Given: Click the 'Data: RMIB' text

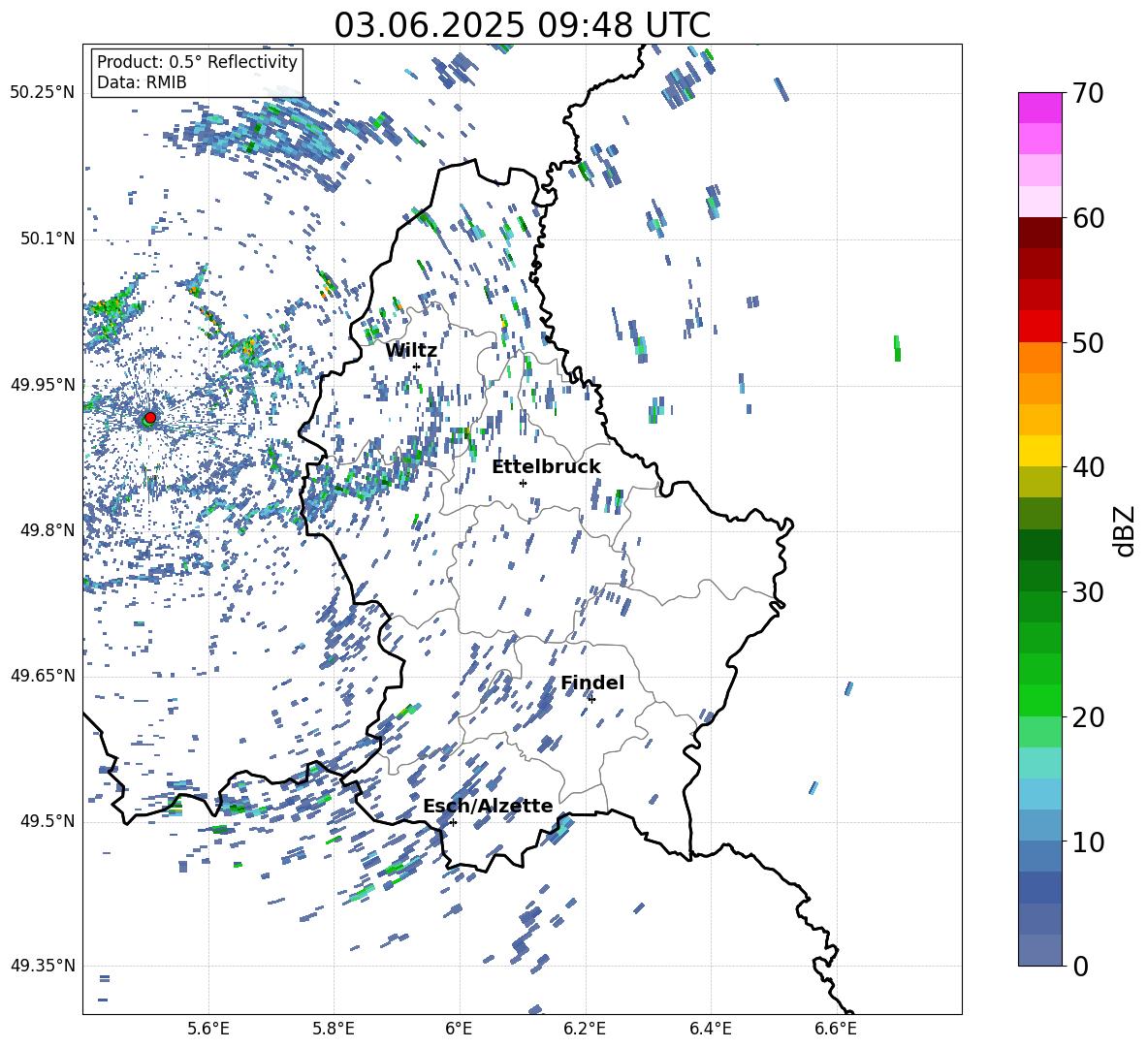Looking at the screenshot, I should pos(142,82).
